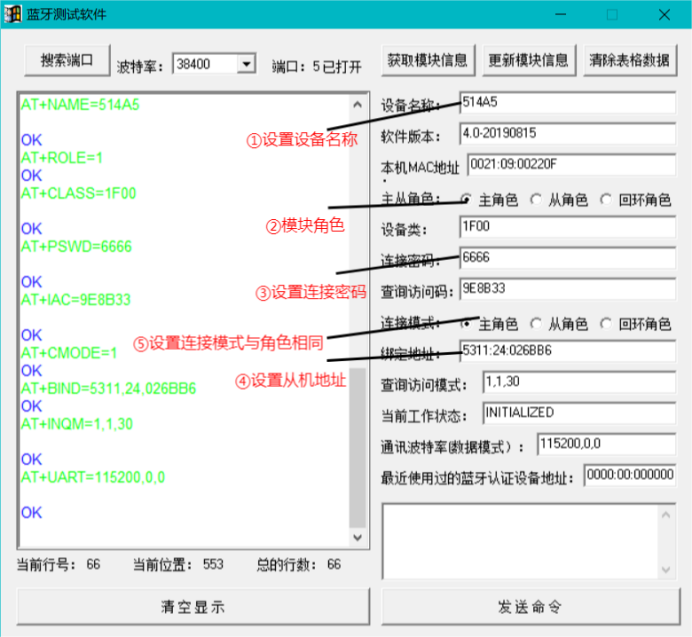Click the log scroll-down arrow
Screen dimensions: 692x637
point(357,537)
